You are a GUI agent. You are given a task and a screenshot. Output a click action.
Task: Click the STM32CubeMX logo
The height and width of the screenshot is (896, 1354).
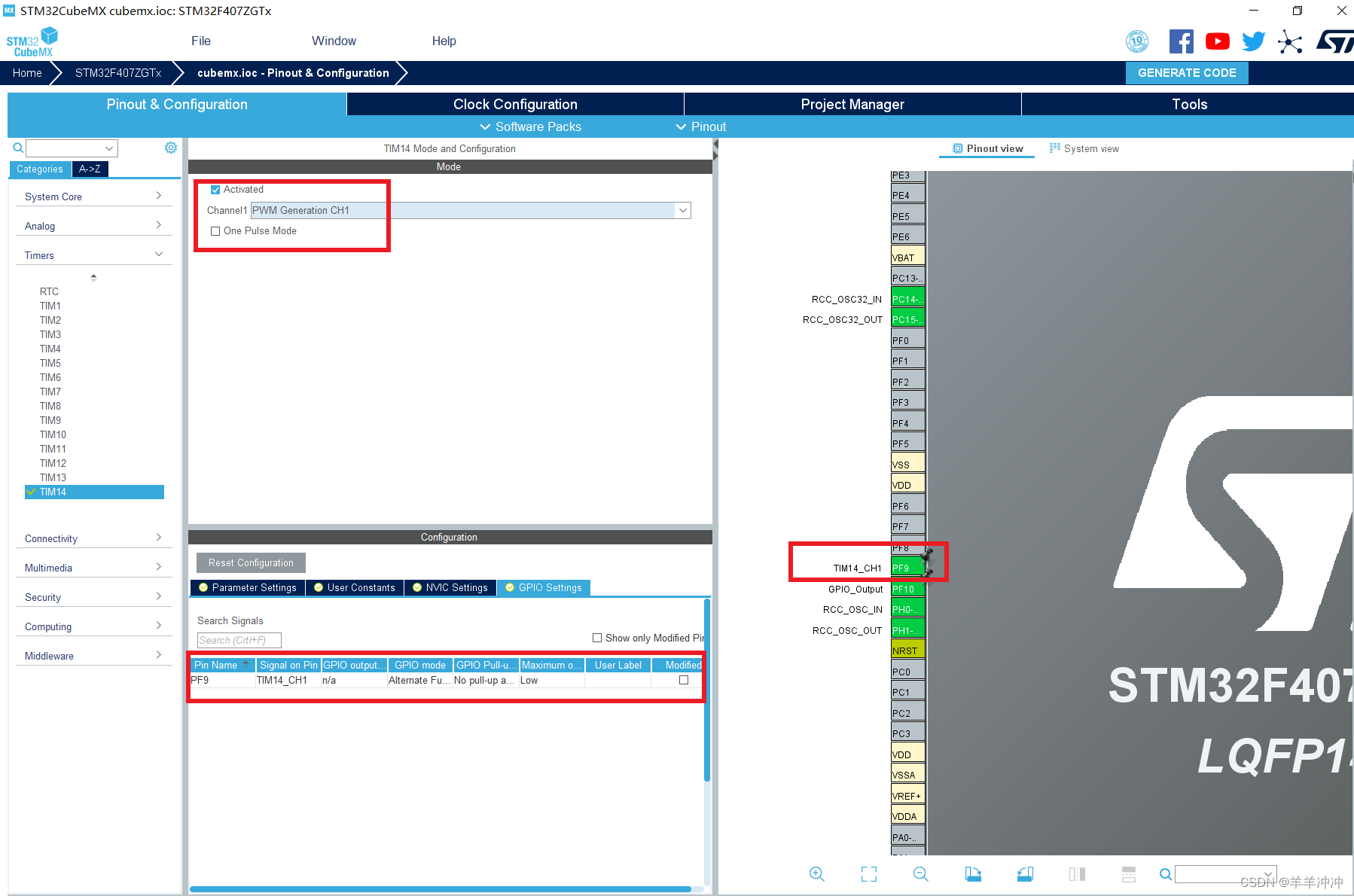[32, 42]
